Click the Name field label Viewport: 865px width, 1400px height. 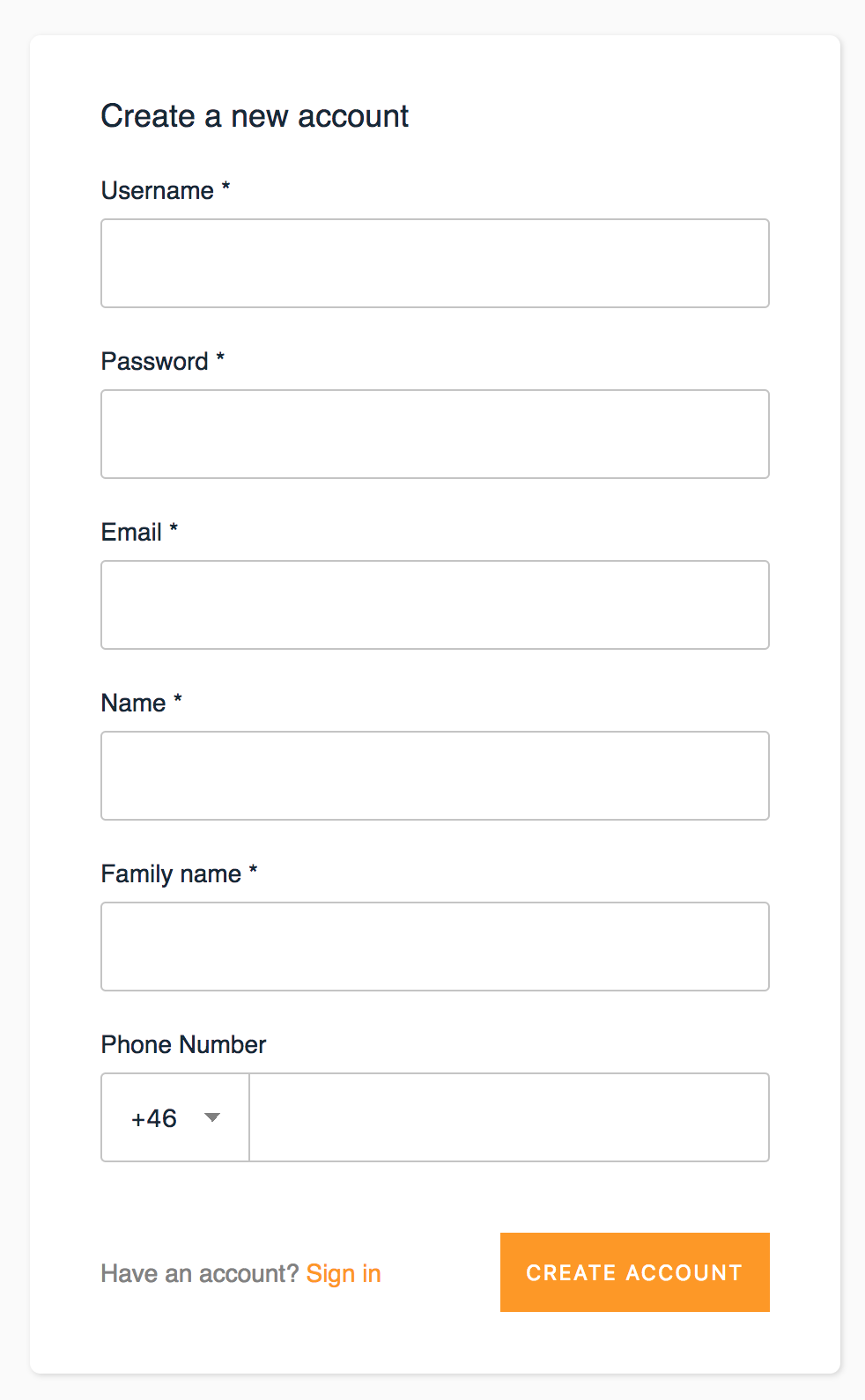tap(132, 703)
